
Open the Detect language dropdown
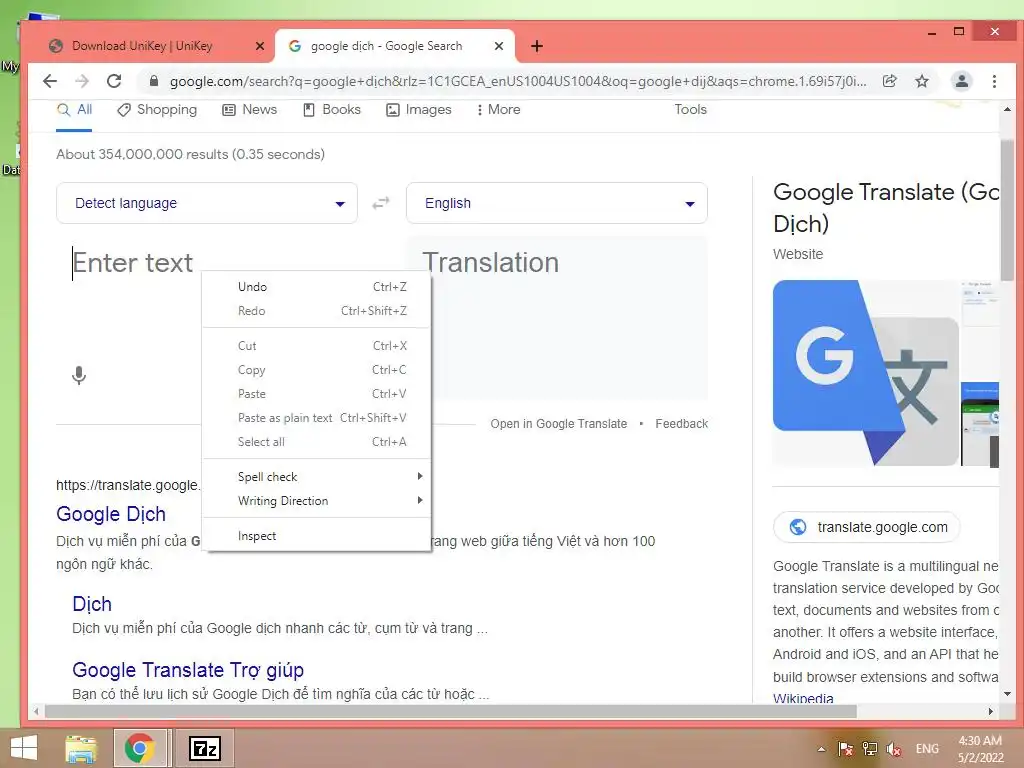(x=207, y=203)
